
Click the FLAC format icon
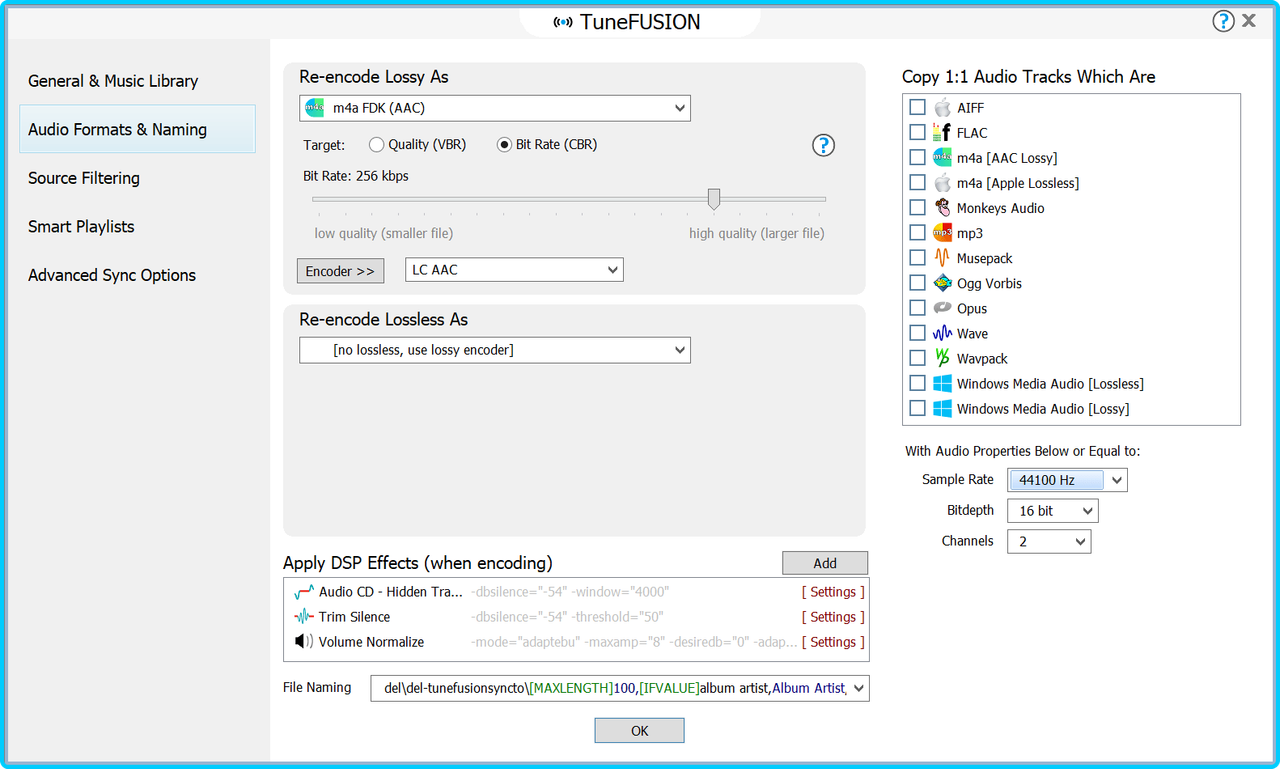(942, 132)
